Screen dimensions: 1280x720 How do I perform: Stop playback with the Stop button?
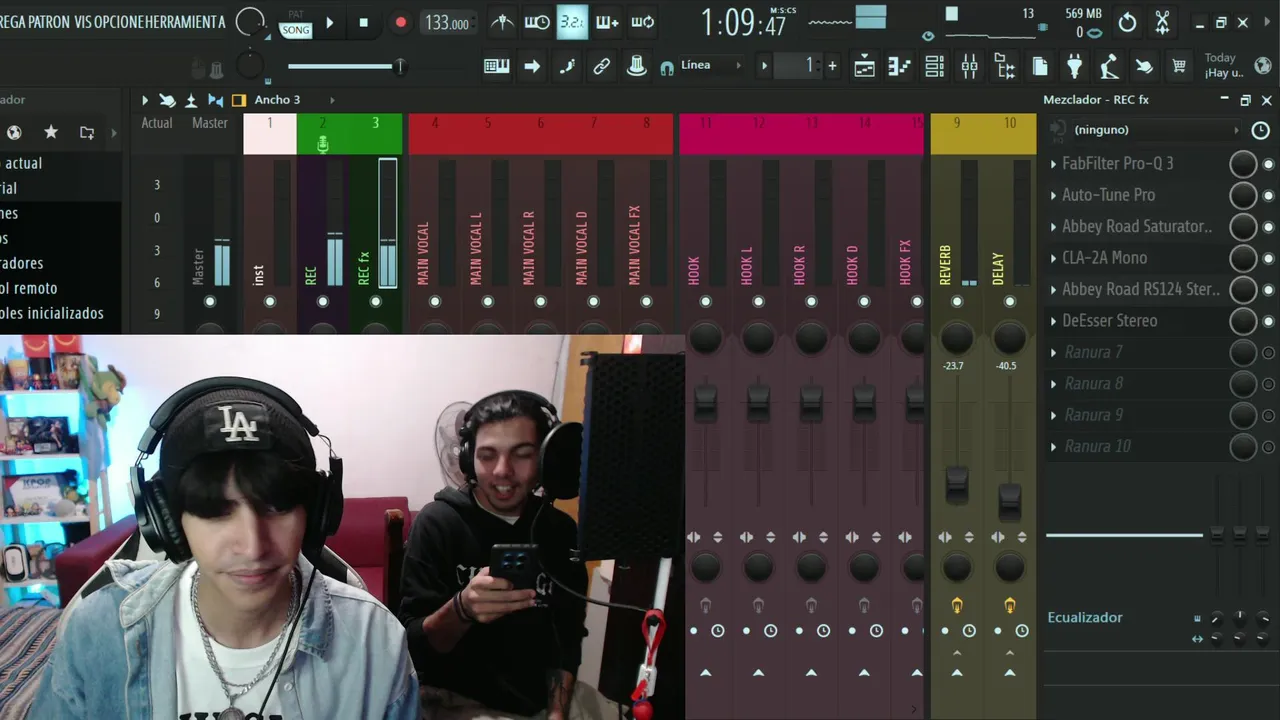coord(363,22)
